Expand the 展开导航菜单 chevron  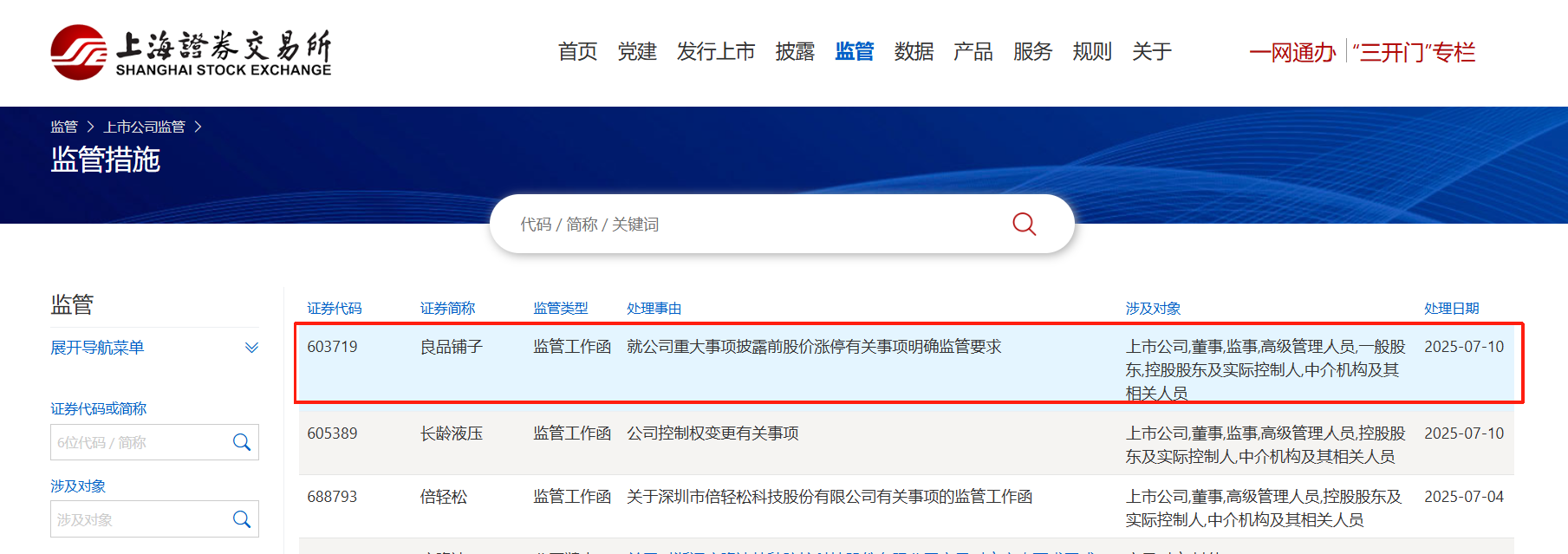click(251, 348)
